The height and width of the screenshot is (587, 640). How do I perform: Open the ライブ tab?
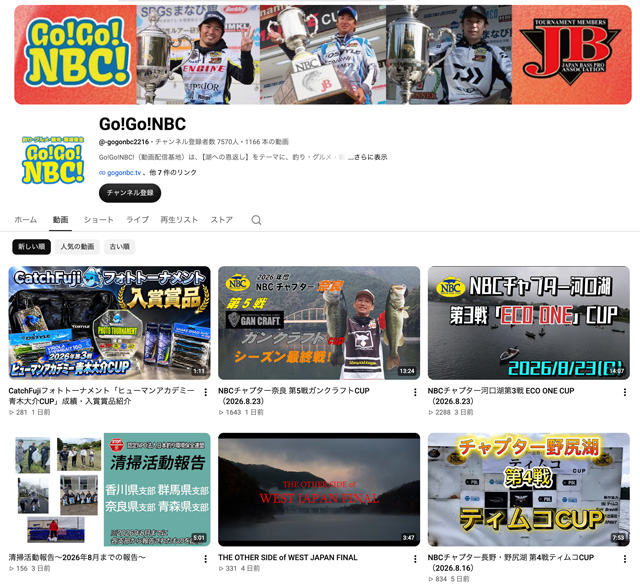[137, 220]
